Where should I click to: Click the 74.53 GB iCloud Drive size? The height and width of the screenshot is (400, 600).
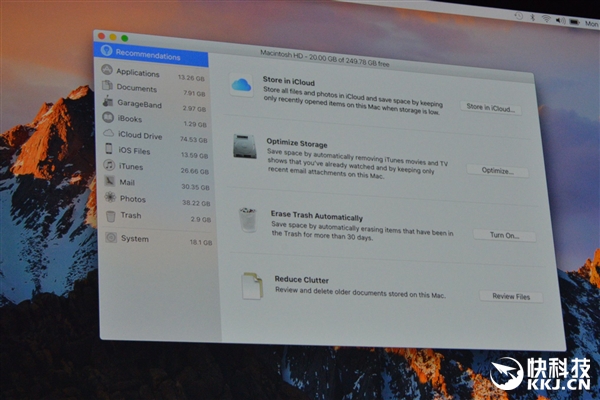[x=194, y=140]
